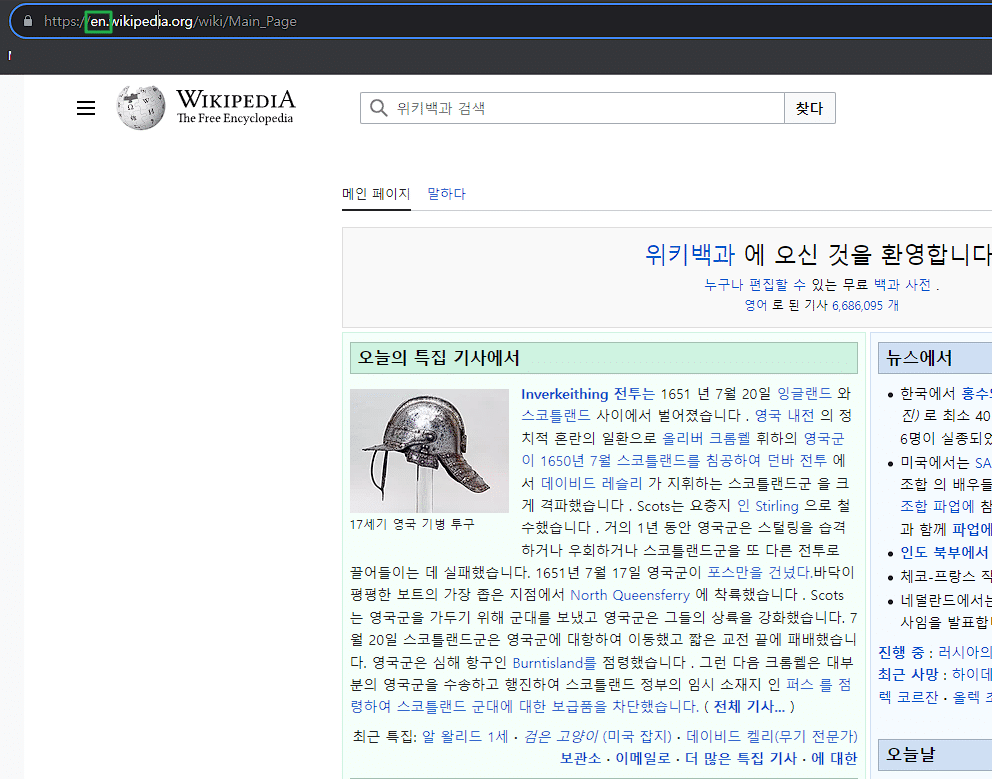
Task: Open the 인도 북부에서 news link
Action: pyautogui.click(x=945, y=553)
